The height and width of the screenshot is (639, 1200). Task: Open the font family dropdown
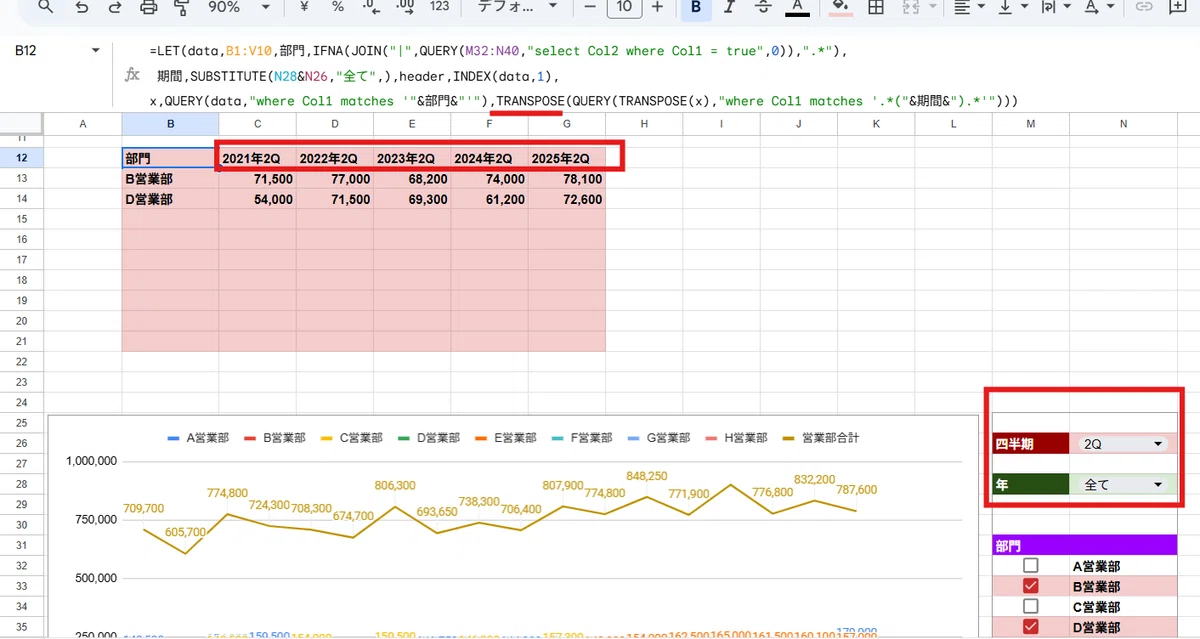point(518,7)
